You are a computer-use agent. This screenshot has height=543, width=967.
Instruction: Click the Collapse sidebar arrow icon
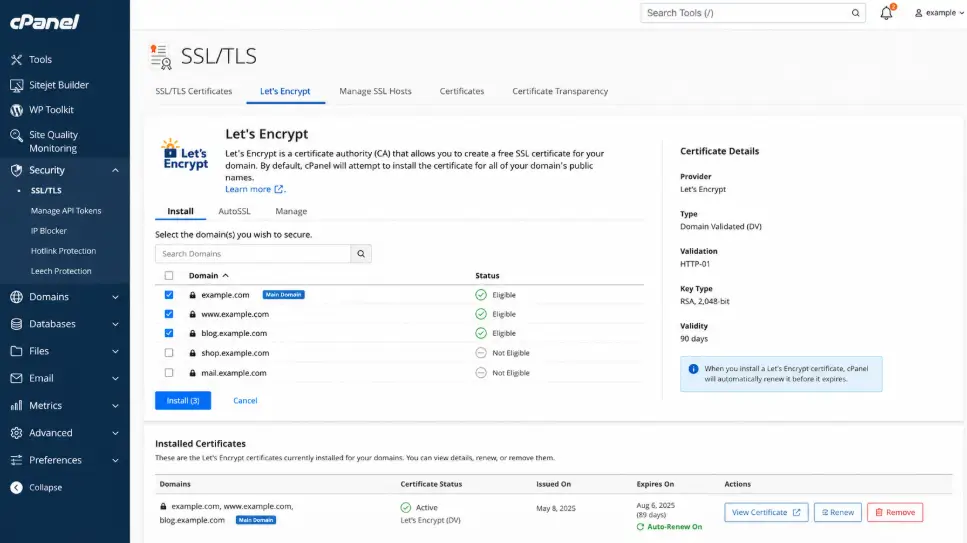17,487
